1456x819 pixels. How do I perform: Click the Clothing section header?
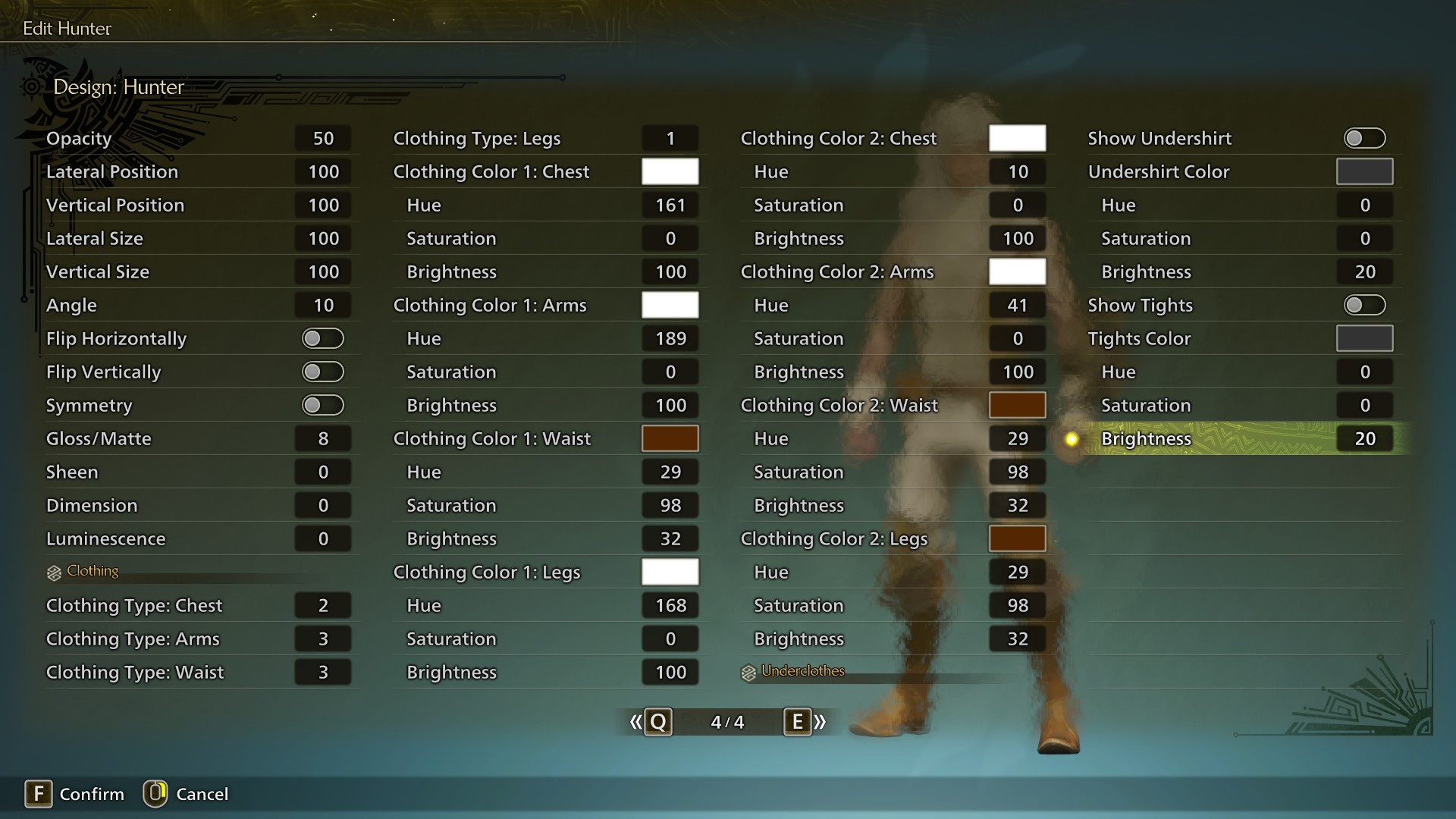[x=93, y=571]
